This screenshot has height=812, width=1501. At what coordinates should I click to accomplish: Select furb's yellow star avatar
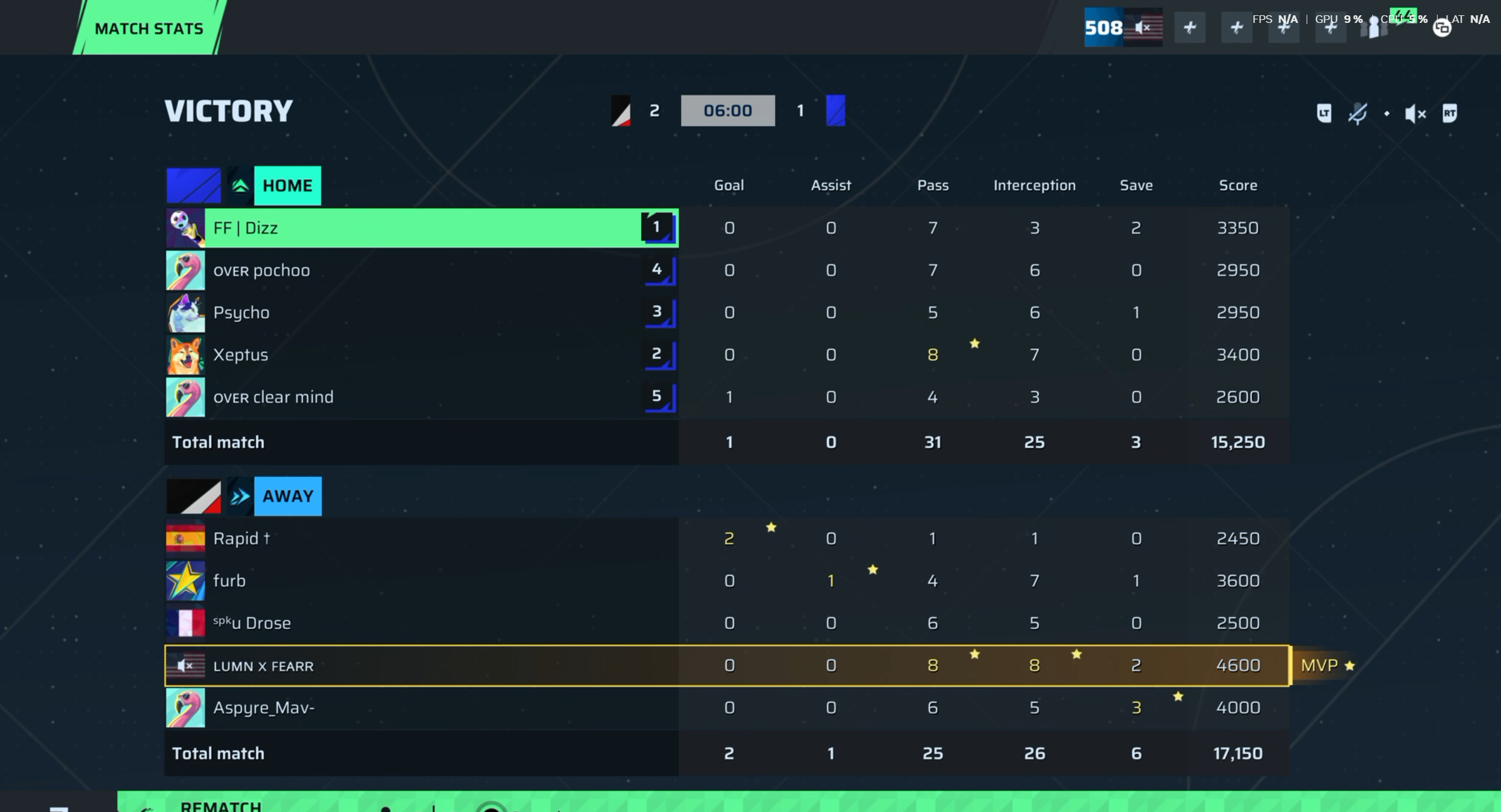tap(186, 581)
